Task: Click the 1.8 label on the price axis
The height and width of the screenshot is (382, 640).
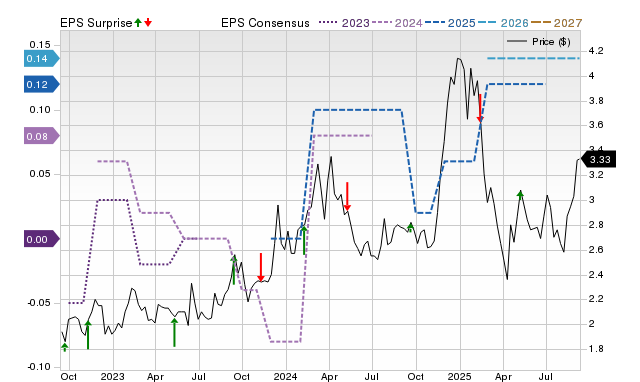Action: (596, 349)
